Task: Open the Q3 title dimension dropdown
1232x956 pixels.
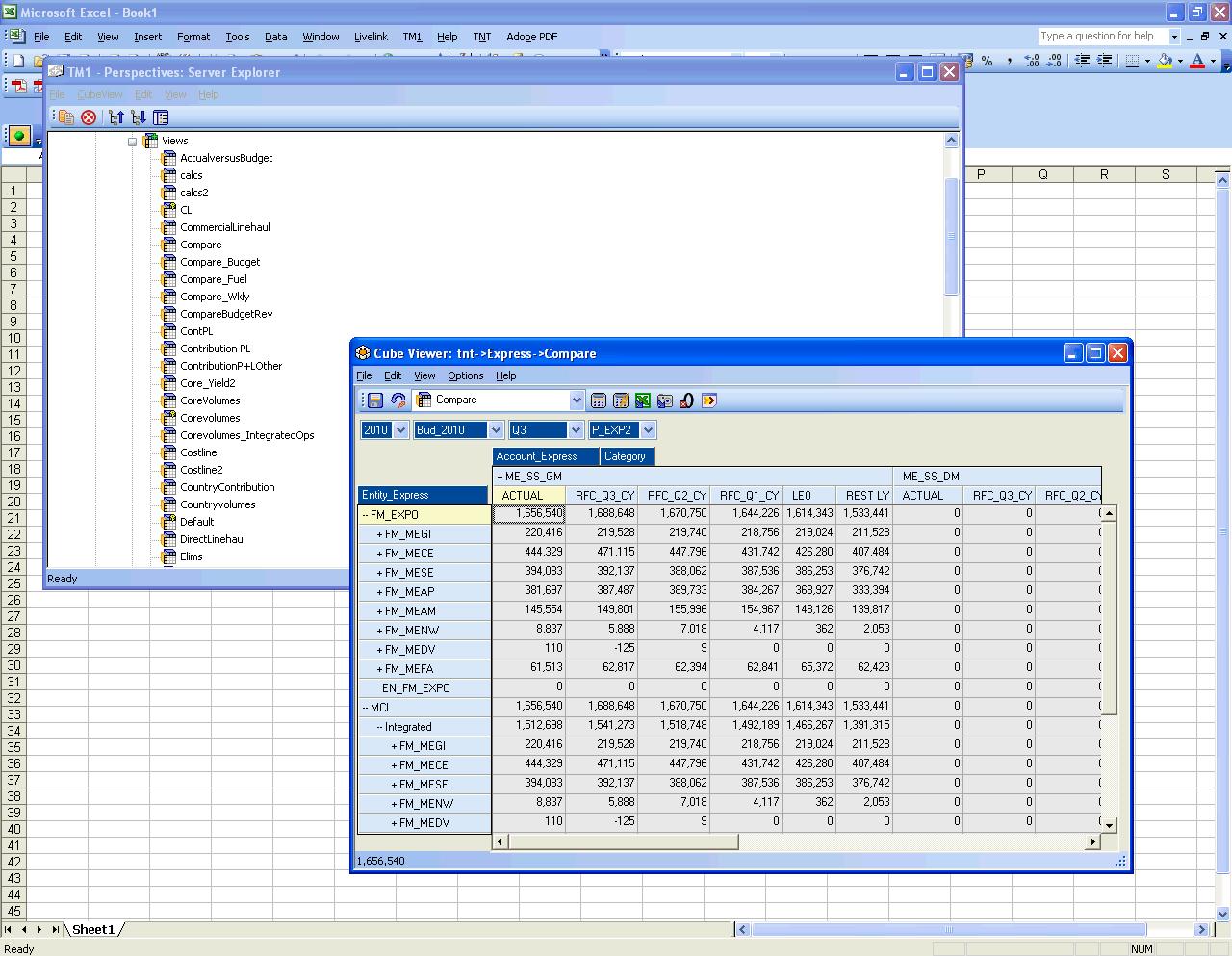Action: coord(577,430)
